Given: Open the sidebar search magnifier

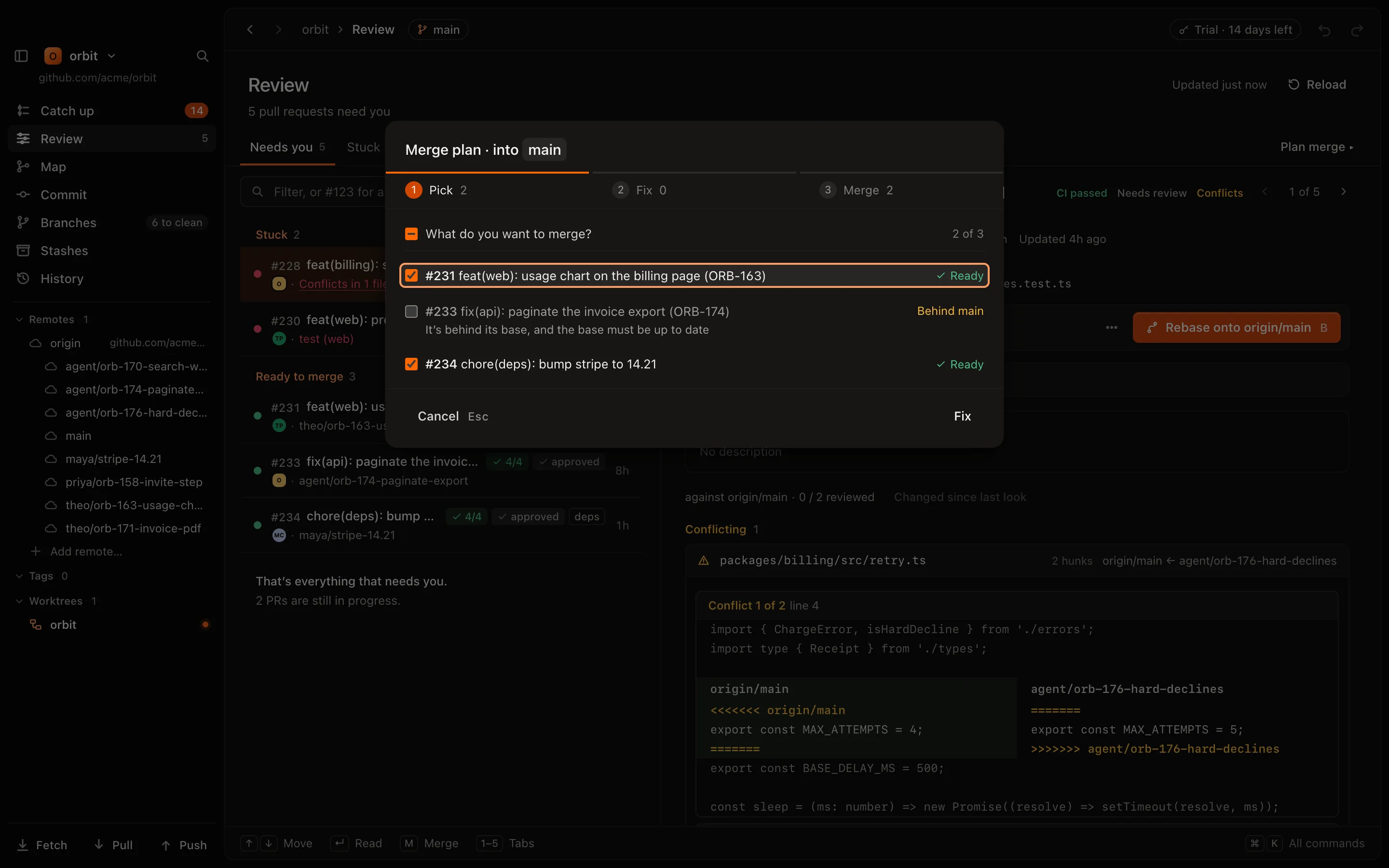Looking at the screenshot, I should tap(202, 55).
